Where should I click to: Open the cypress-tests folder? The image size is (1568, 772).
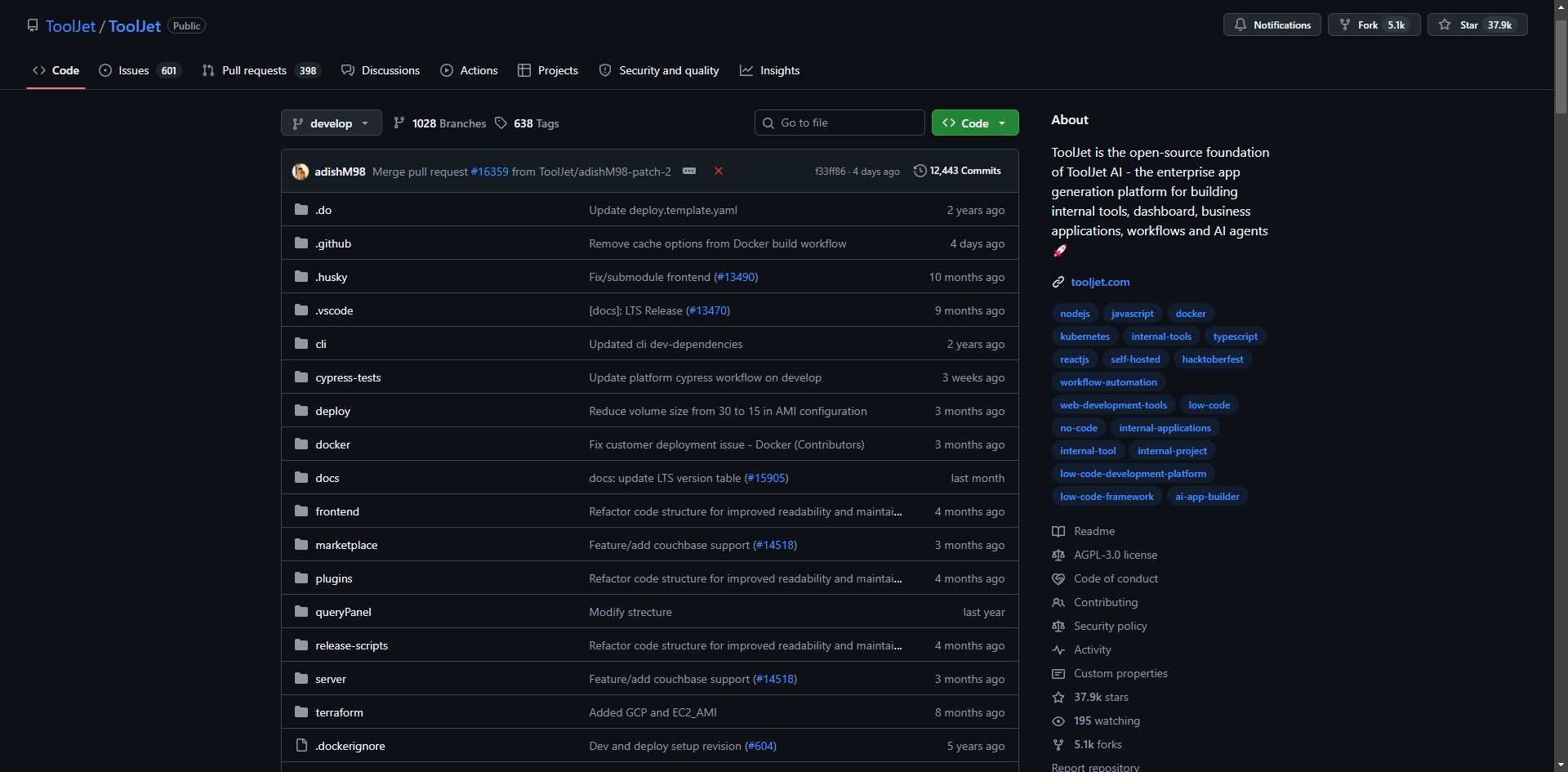tap(348, 377)
